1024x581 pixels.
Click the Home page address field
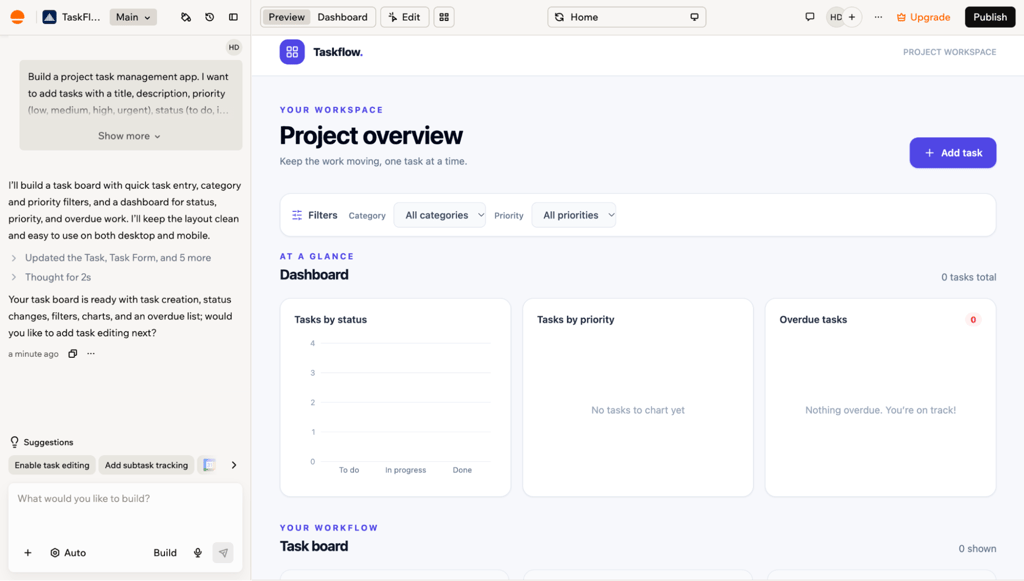point(626,17)
